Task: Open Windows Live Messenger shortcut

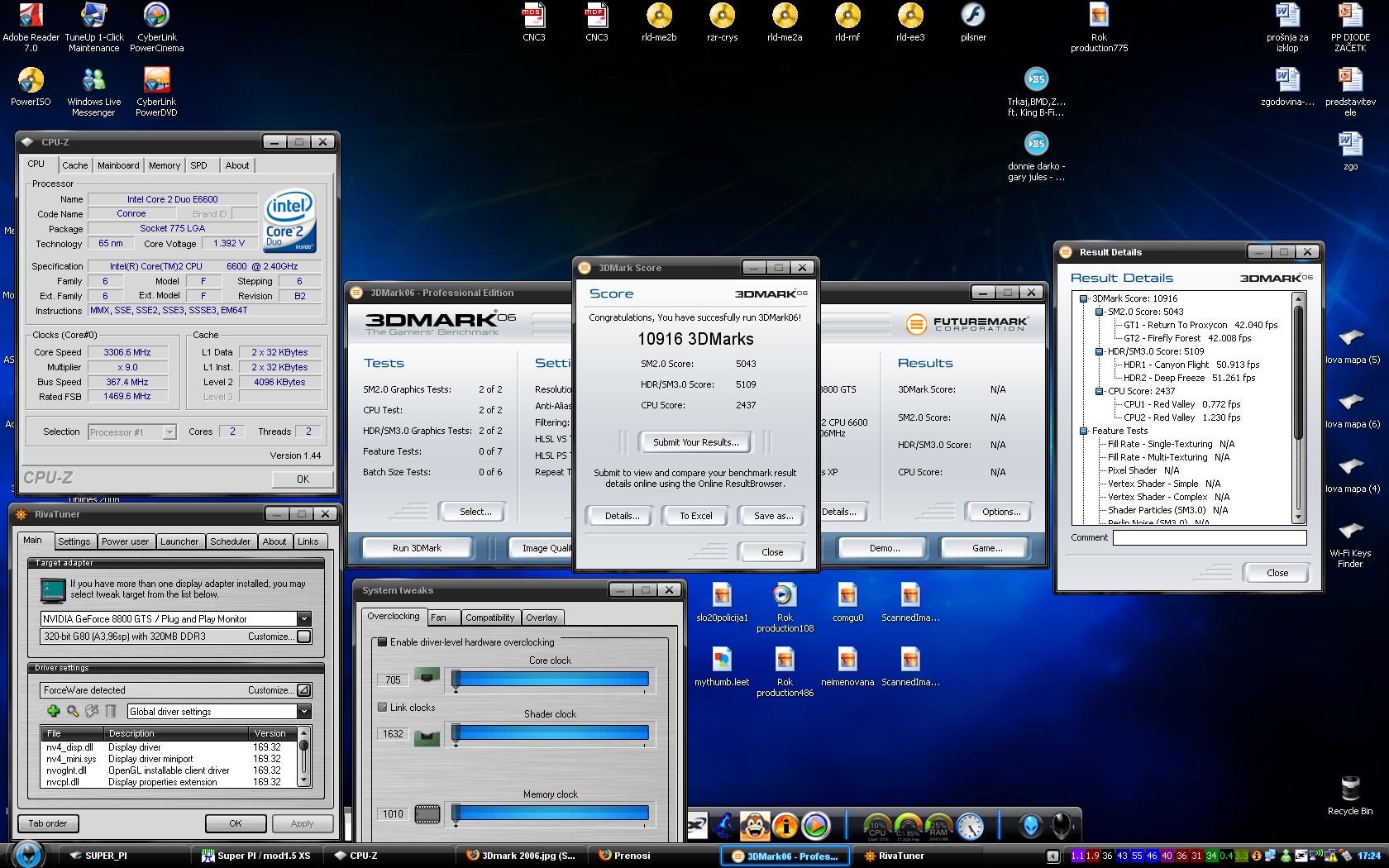Action: click(x=93, y=91)
